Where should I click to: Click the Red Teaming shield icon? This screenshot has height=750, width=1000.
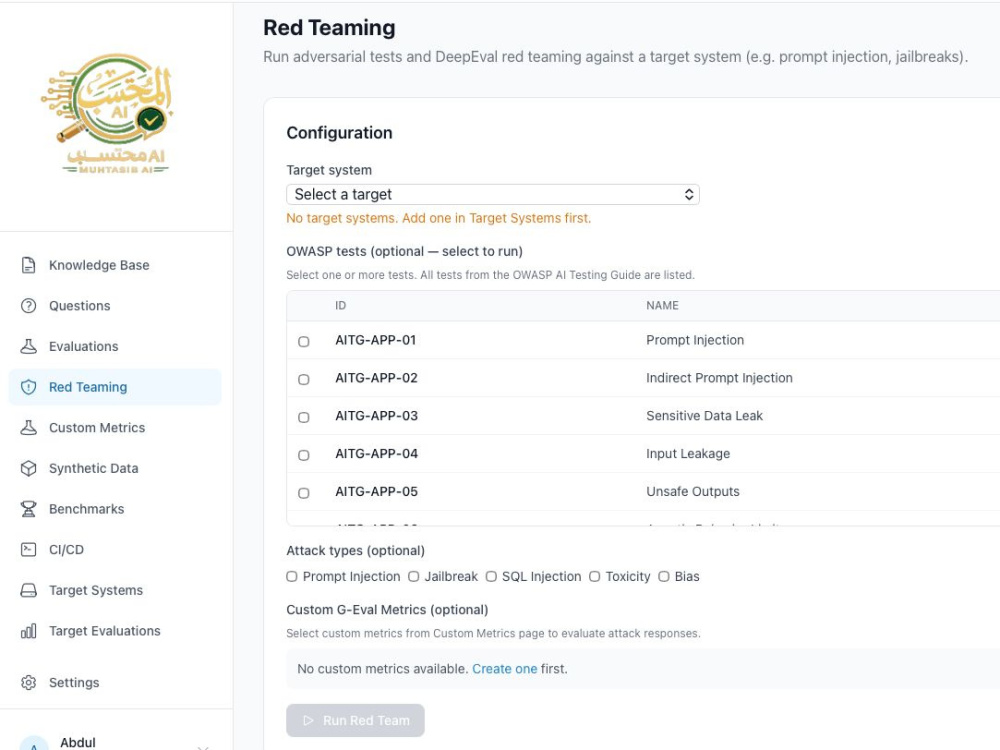click(x=29, y=387)
